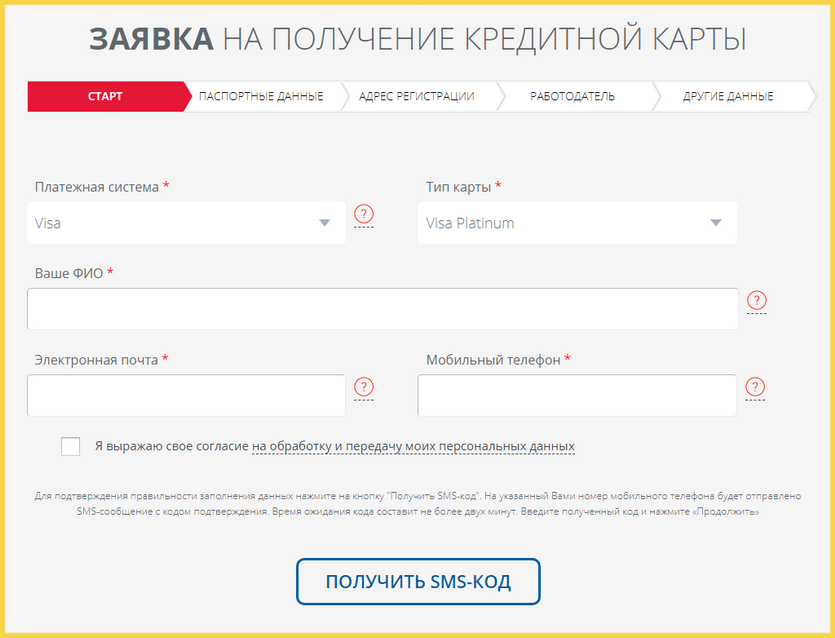Click the Тип карты field label
The height and width of the screenshot is (638, 835).
coord(463,187)
